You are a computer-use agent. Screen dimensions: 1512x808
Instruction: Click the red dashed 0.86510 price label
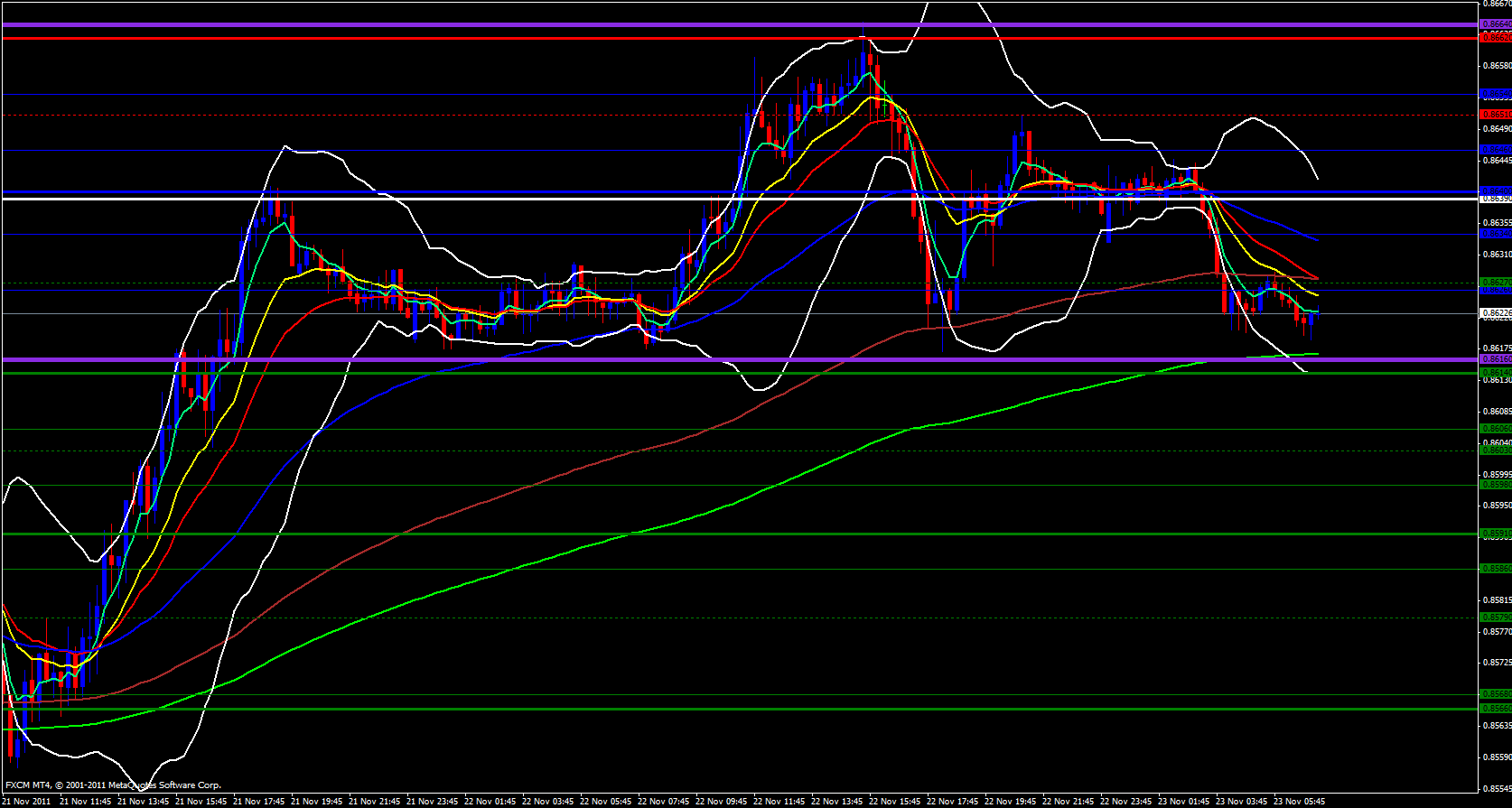(x=1495, y=115)
